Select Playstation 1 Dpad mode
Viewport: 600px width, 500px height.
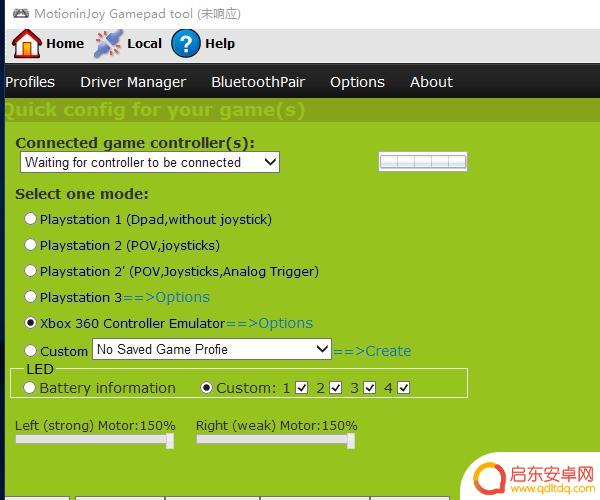coord(30,219)
